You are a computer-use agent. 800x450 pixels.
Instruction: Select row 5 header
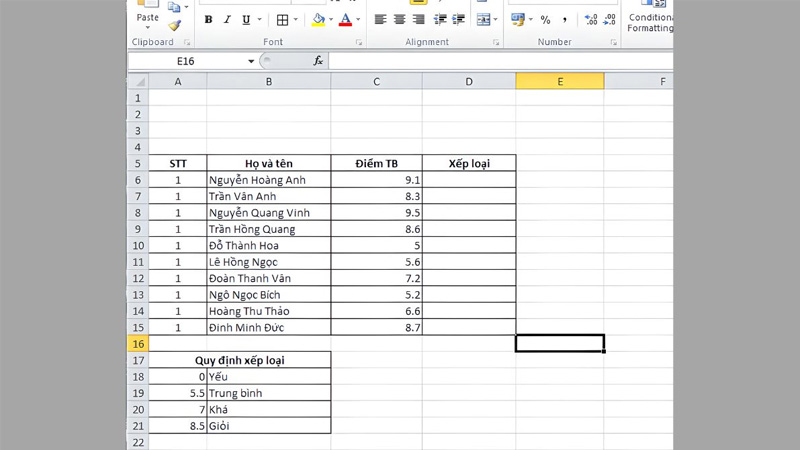pos(138,164)
